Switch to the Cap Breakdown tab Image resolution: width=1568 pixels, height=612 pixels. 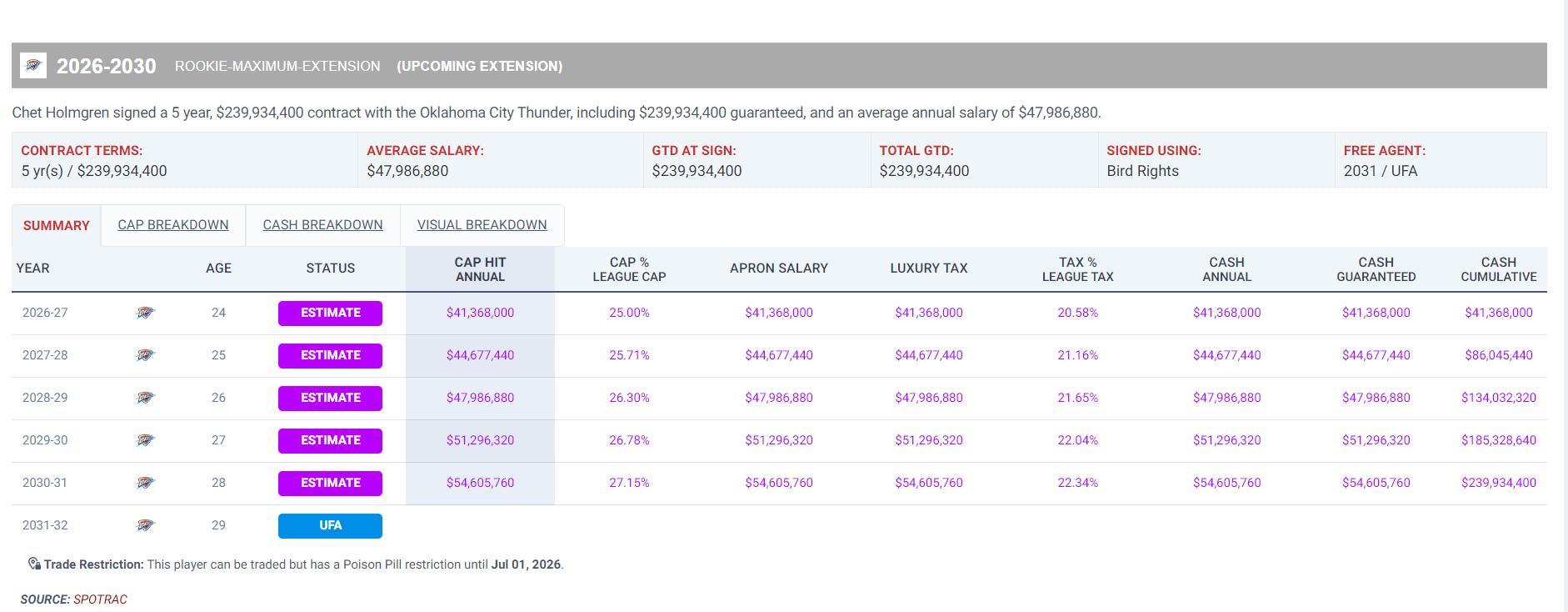172,225
